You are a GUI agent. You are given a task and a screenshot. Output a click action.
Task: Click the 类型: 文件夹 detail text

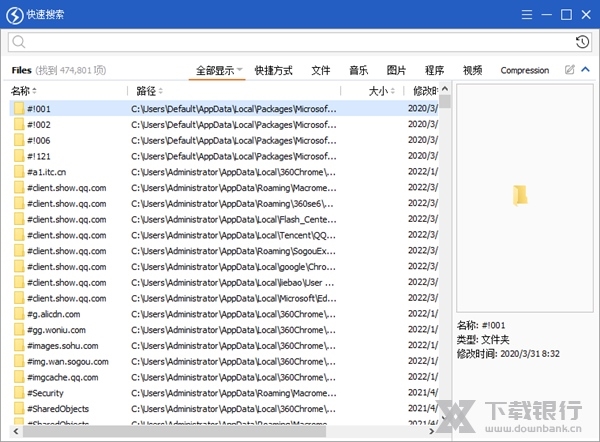click(483, 339)
